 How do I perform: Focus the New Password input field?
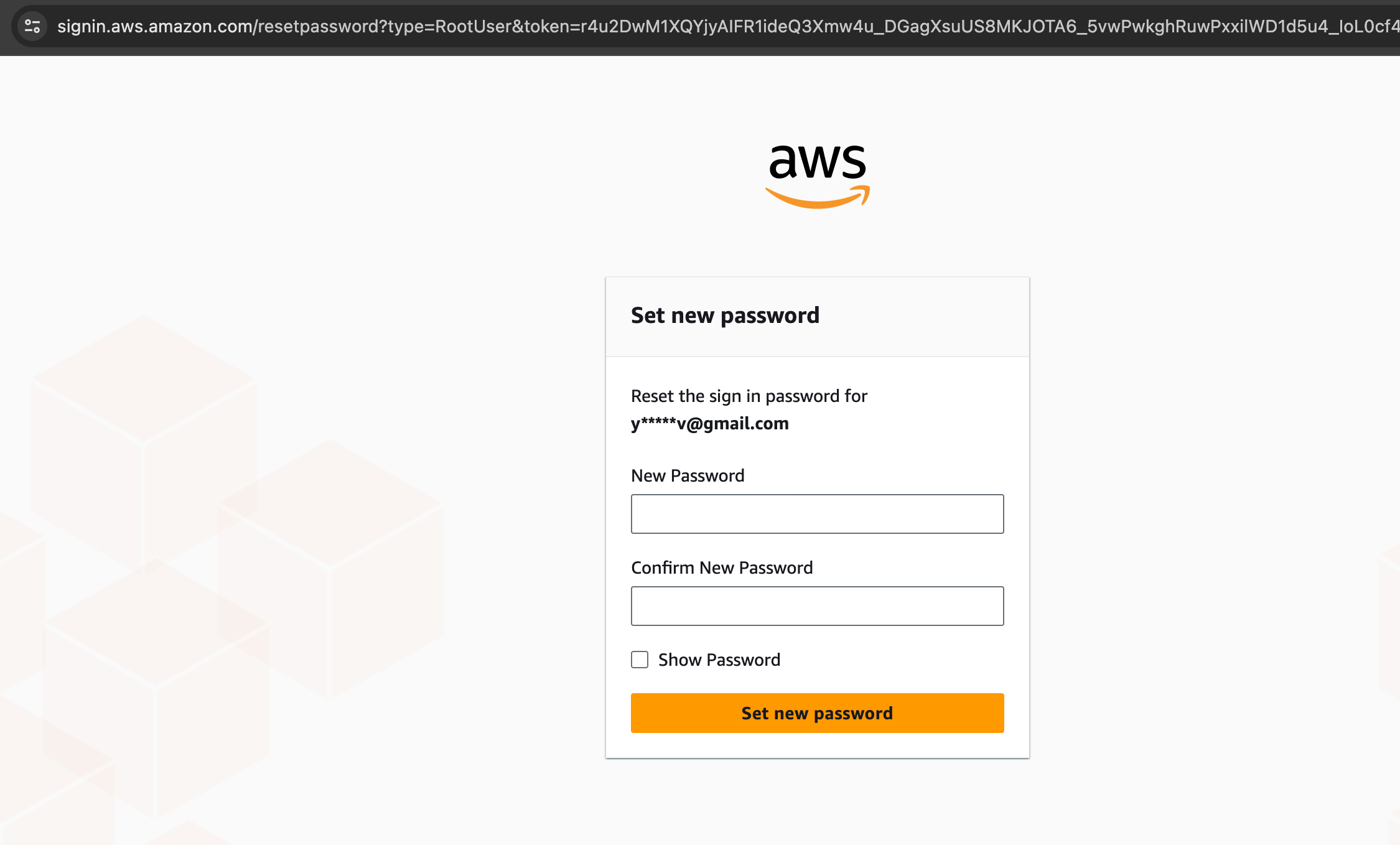coord(817,514)
